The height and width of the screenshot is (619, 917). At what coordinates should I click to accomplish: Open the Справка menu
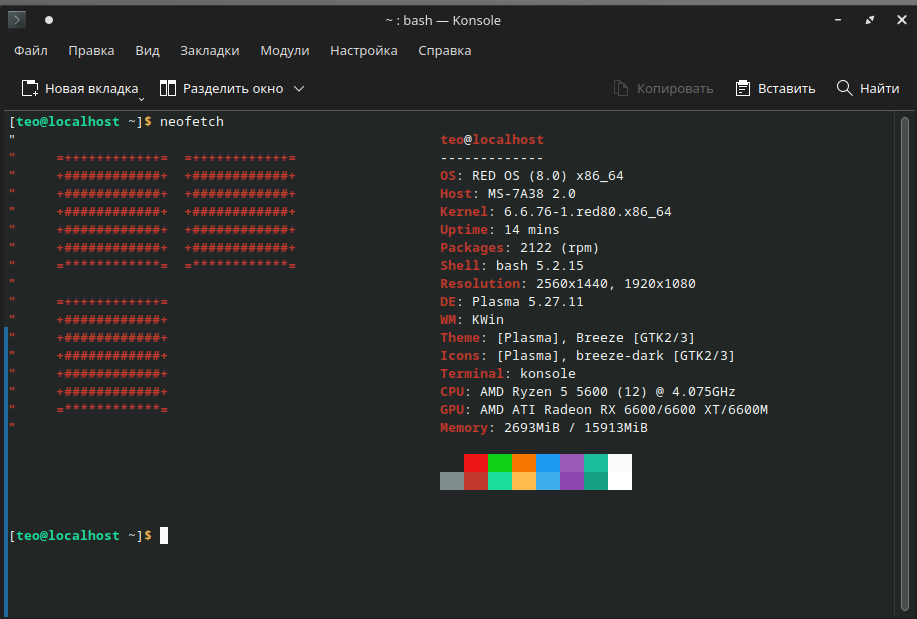(444, 51)
